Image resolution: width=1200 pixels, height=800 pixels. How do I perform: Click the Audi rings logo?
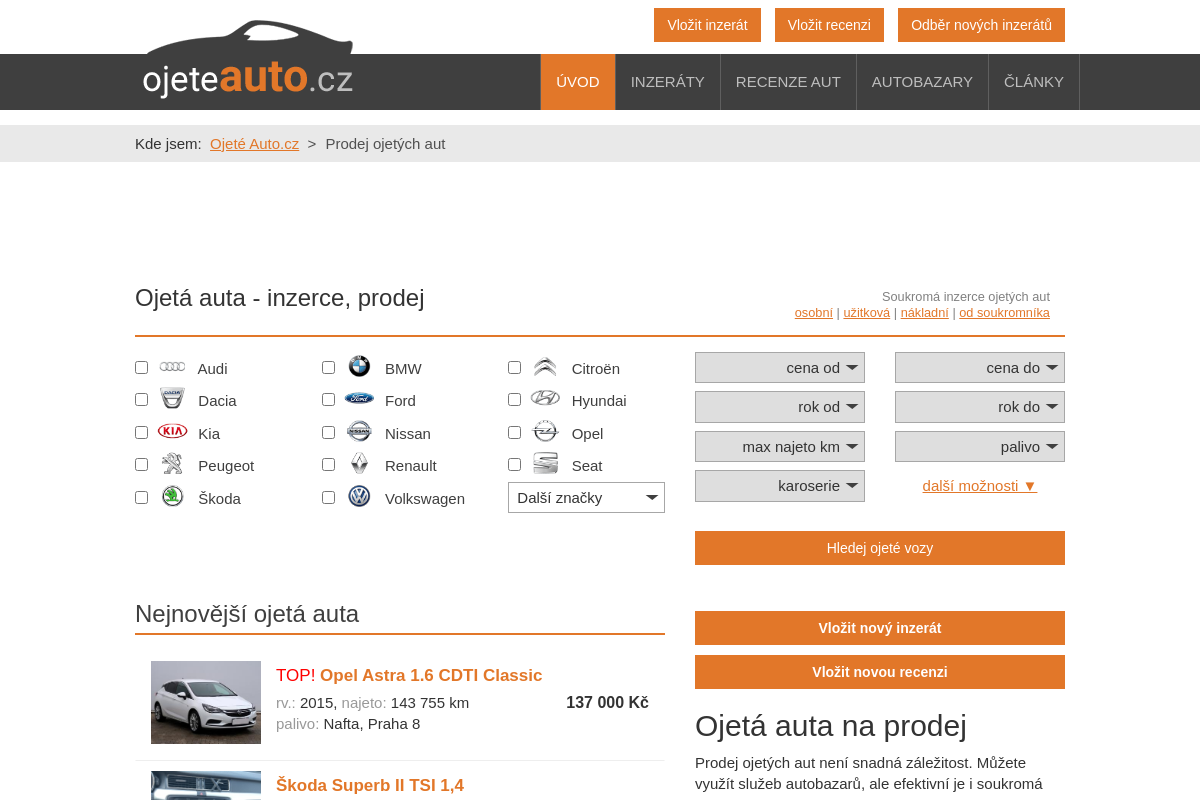point(172,367)
